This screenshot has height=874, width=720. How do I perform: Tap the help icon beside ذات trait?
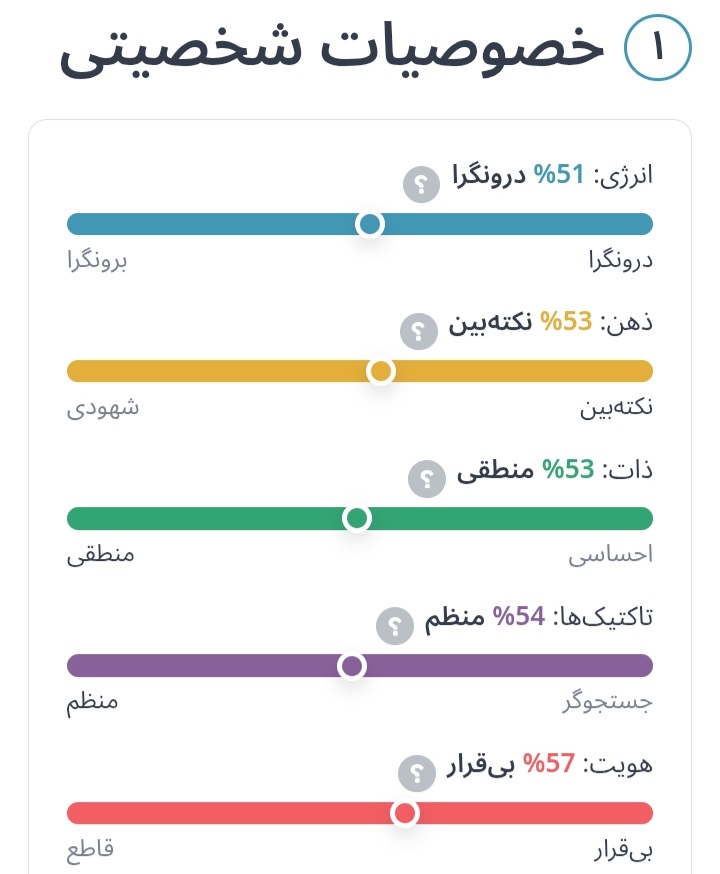tap(426, 479)
